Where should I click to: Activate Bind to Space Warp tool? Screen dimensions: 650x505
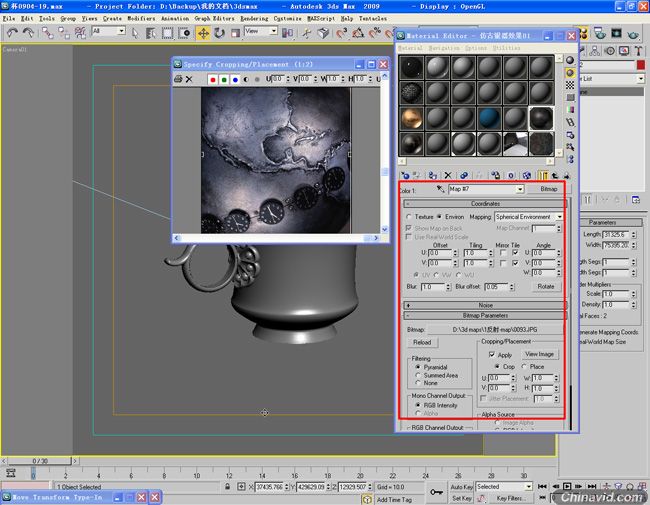pyautogui.click(x=80, y=33)
